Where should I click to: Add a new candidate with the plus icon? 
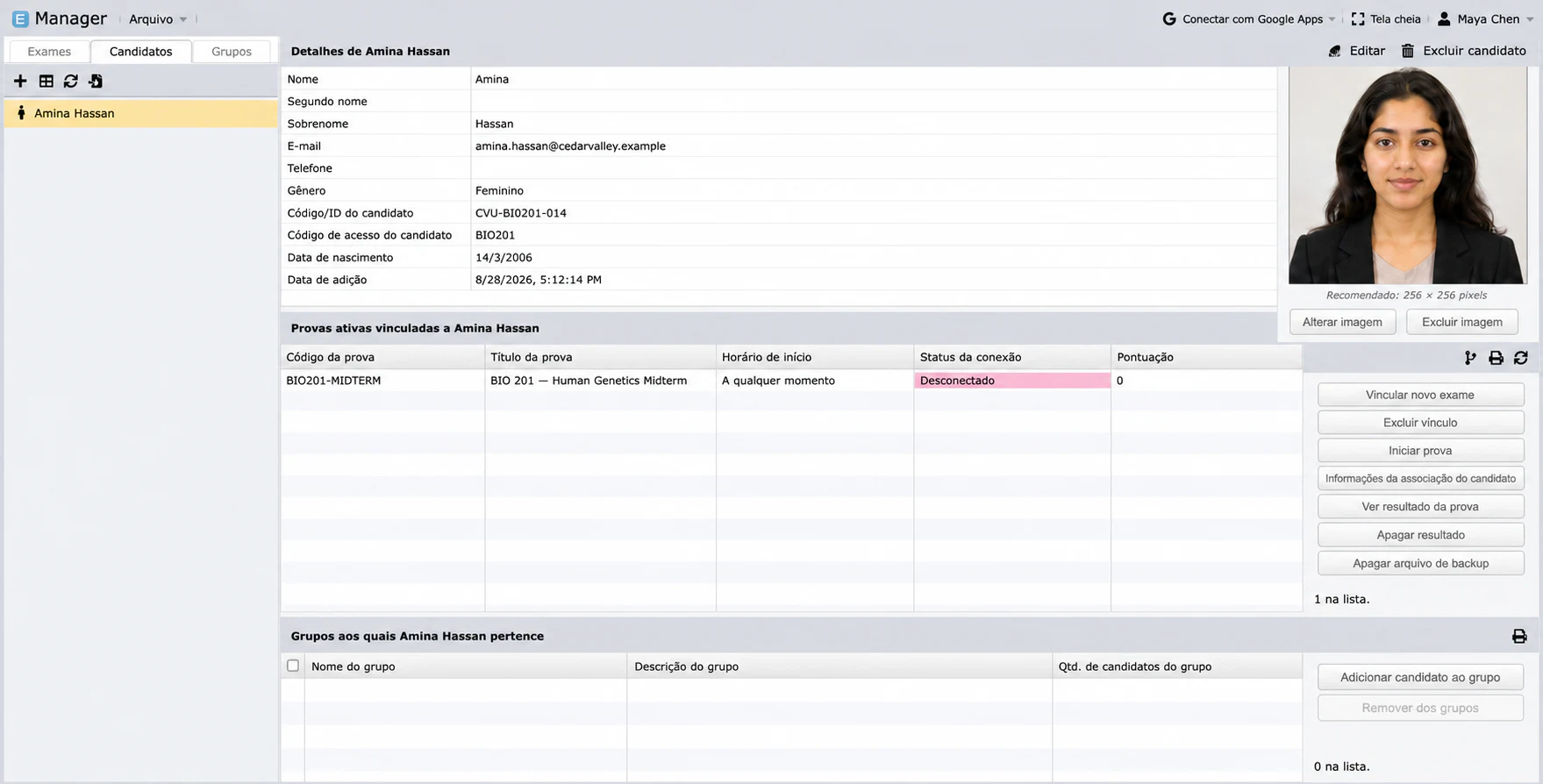[x=20, y=81]
